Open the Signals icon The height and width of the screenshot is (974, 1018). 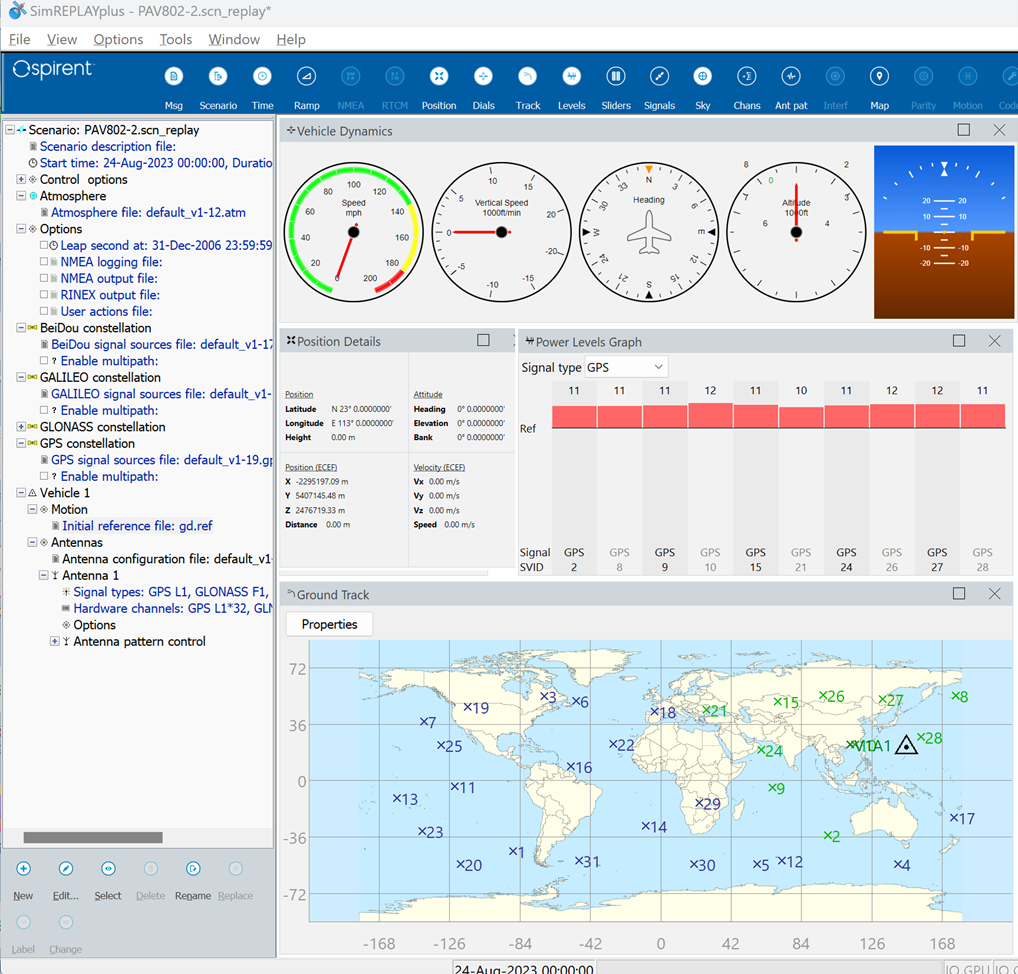tap(660, 77)
